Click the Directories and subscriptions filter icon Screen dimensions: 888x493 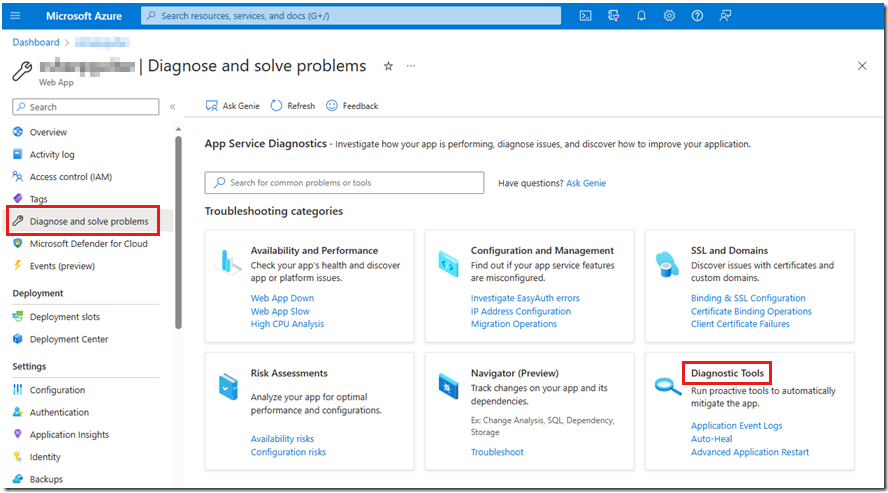[x=613, y=16]
